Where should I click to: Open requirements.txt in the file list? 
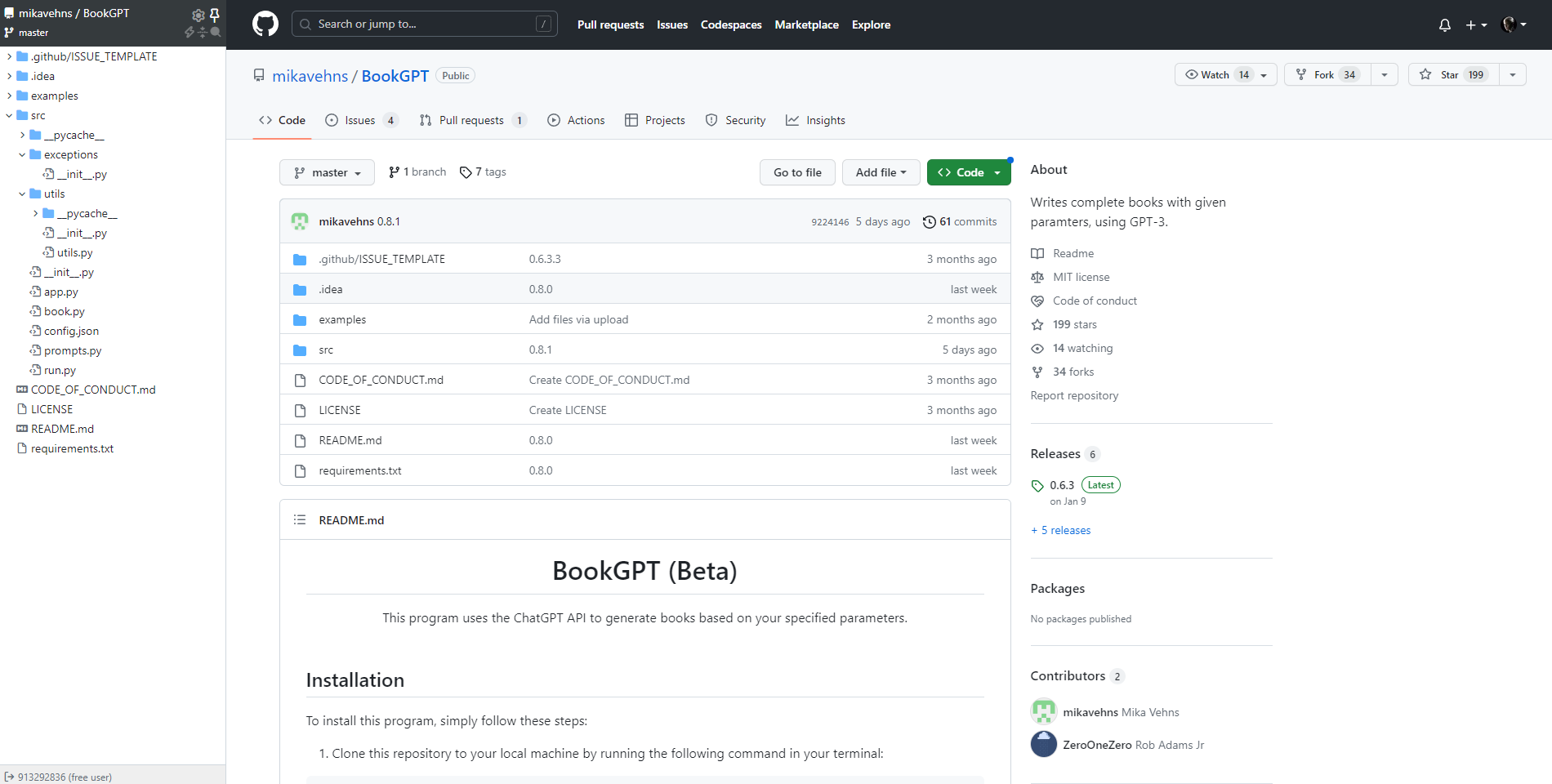click(360, 470)
